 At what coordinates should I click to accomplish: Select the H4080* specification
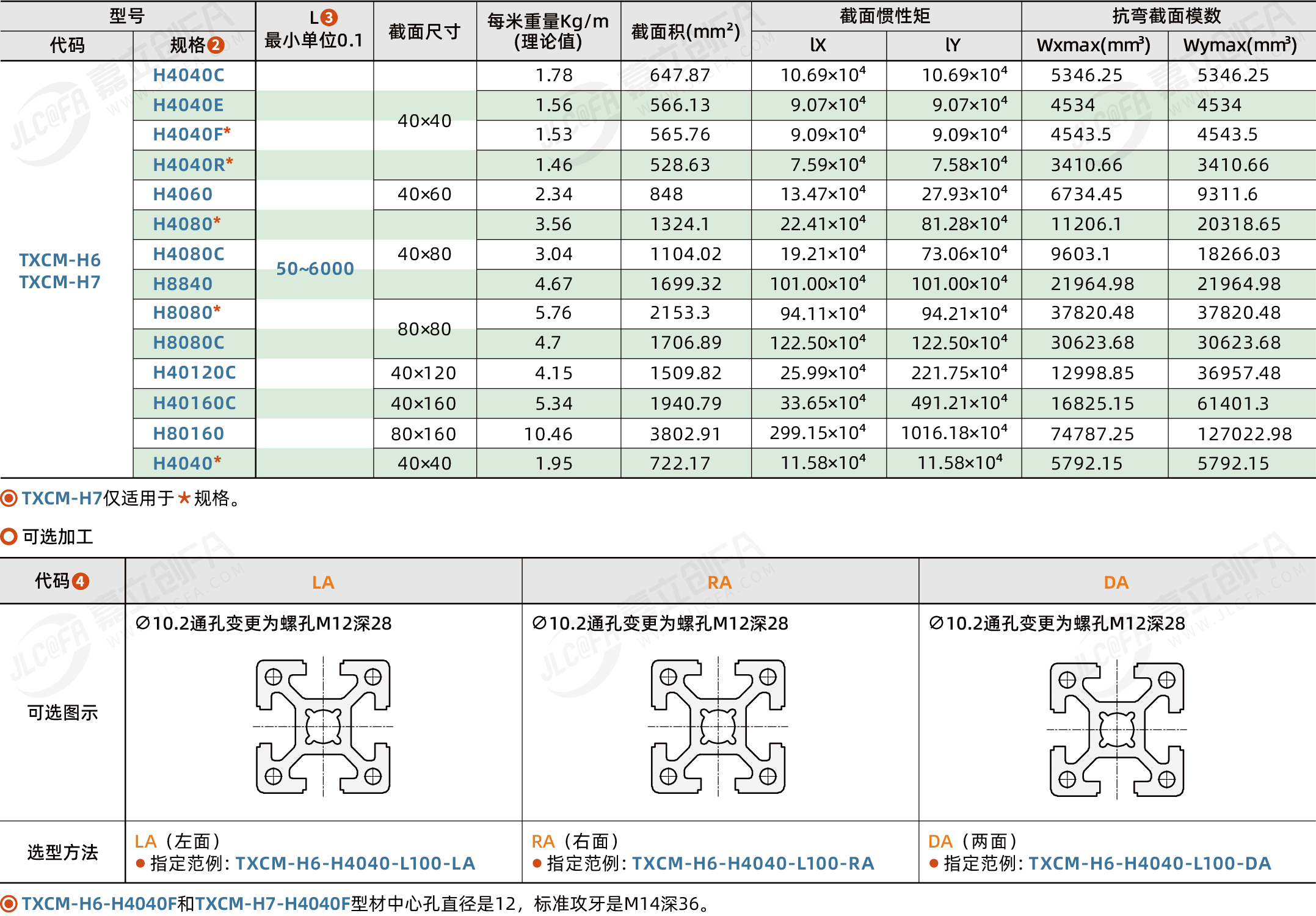187,224
